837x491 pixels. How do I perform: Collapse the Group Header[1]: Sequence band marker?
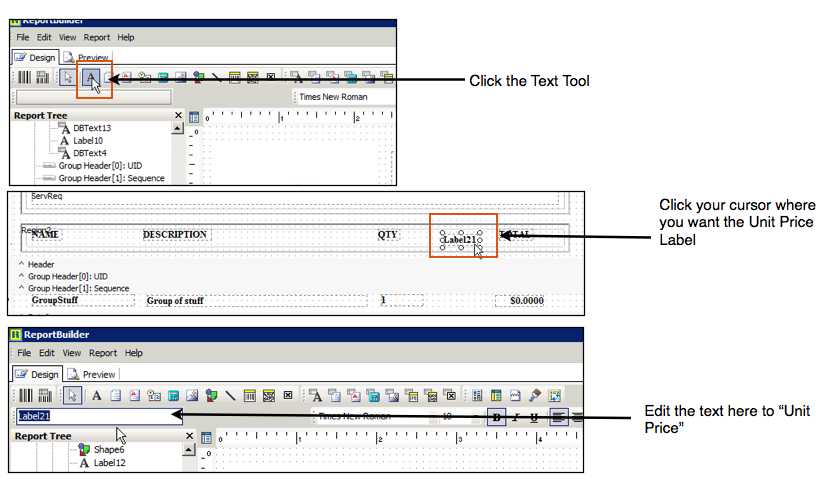(x=21, y=288)
